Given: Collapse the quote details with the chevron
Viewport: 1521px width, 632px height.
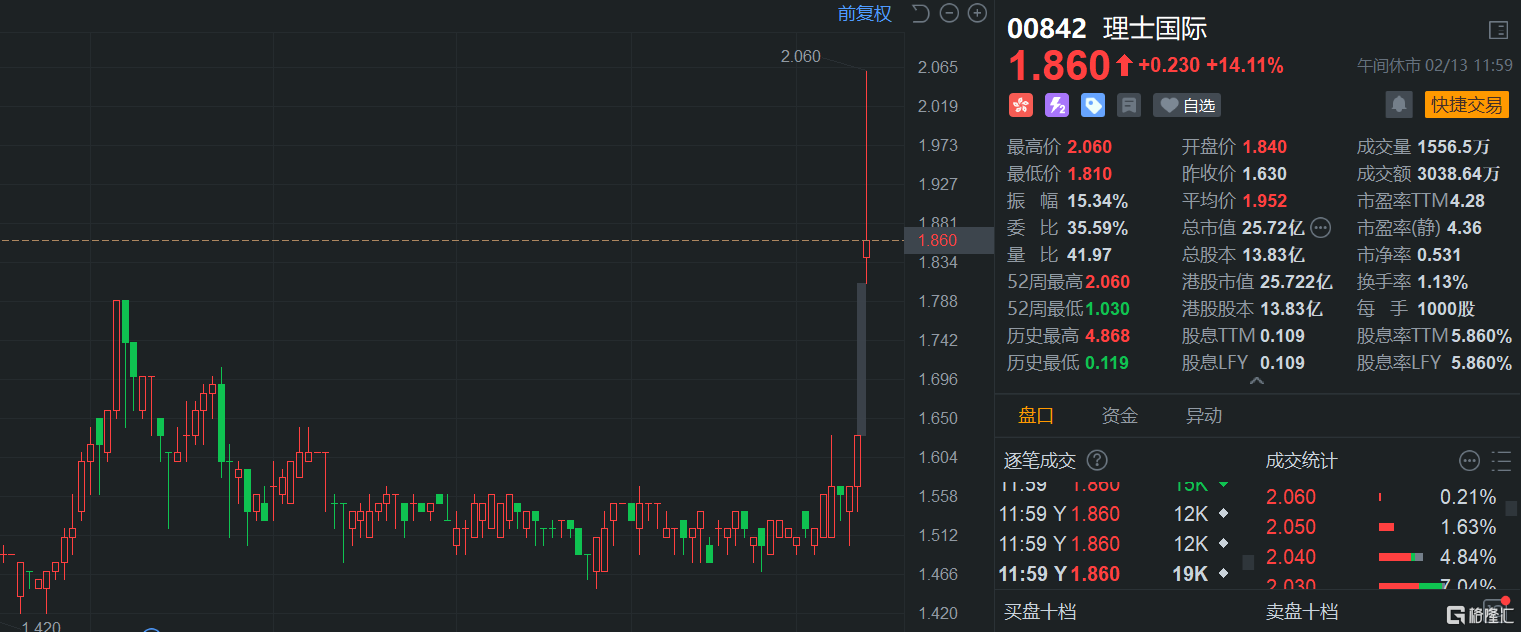Looking at the screenshot, I should (1257, 381).
